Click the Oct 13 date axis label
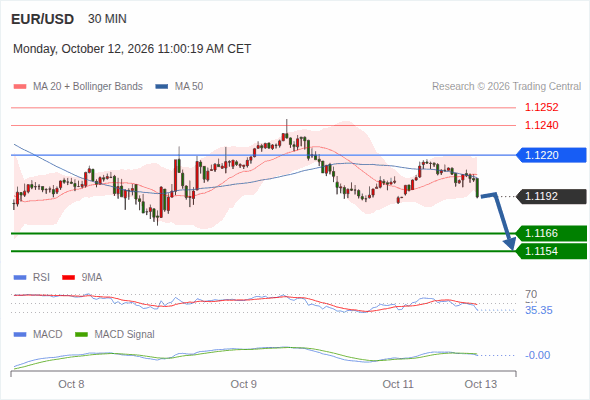 481,384
